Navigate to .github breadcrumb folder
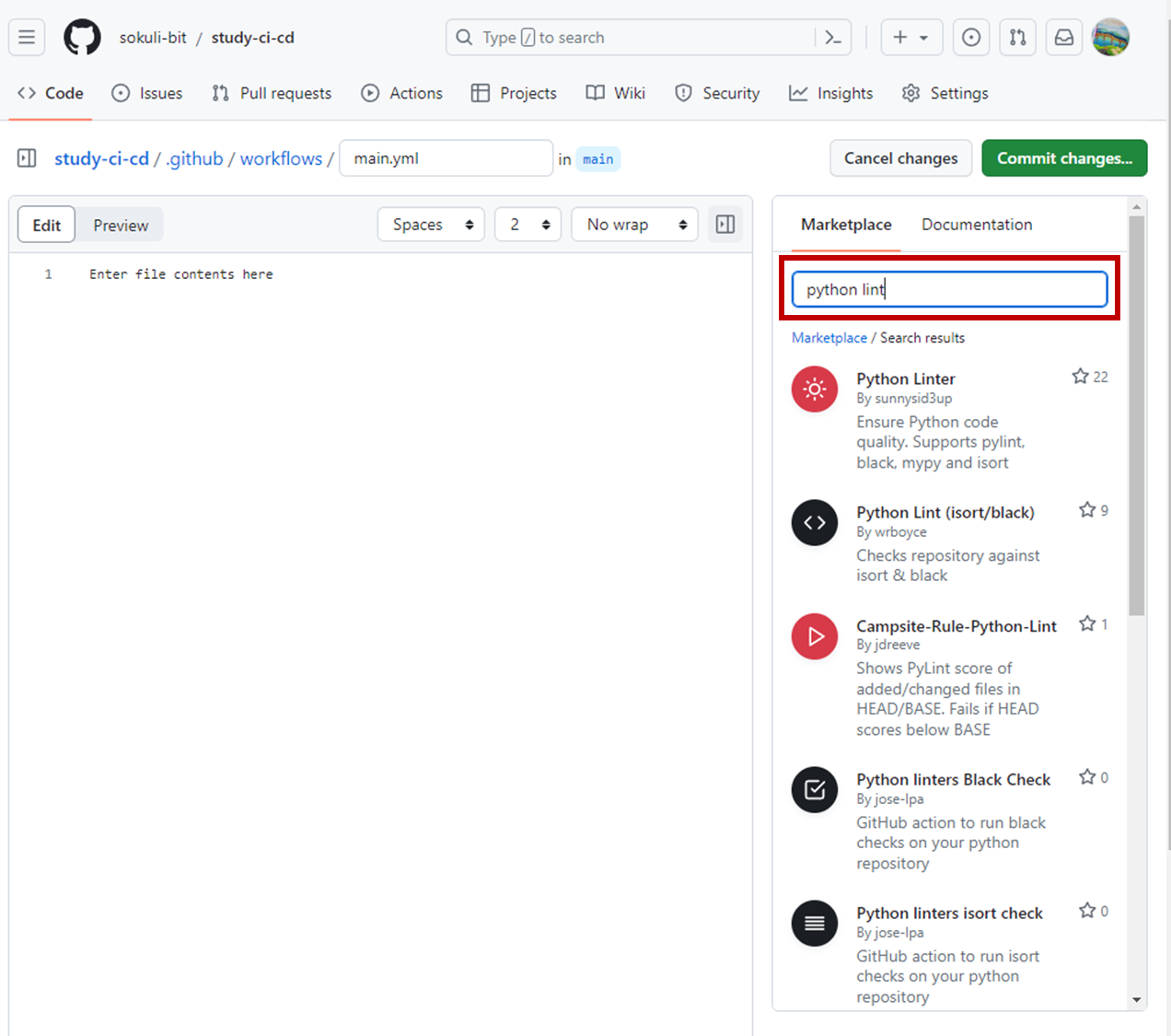Viewport: 1171px width, 1036px height. pos(194,158)
